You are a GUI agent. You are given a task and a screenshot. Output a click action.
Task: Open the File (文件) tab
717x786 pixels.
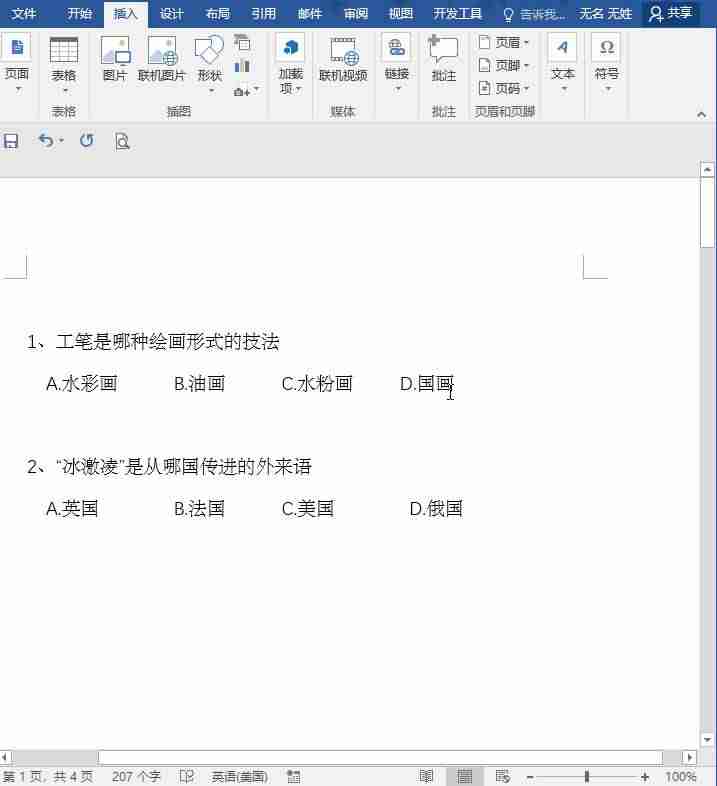(24, 14)
